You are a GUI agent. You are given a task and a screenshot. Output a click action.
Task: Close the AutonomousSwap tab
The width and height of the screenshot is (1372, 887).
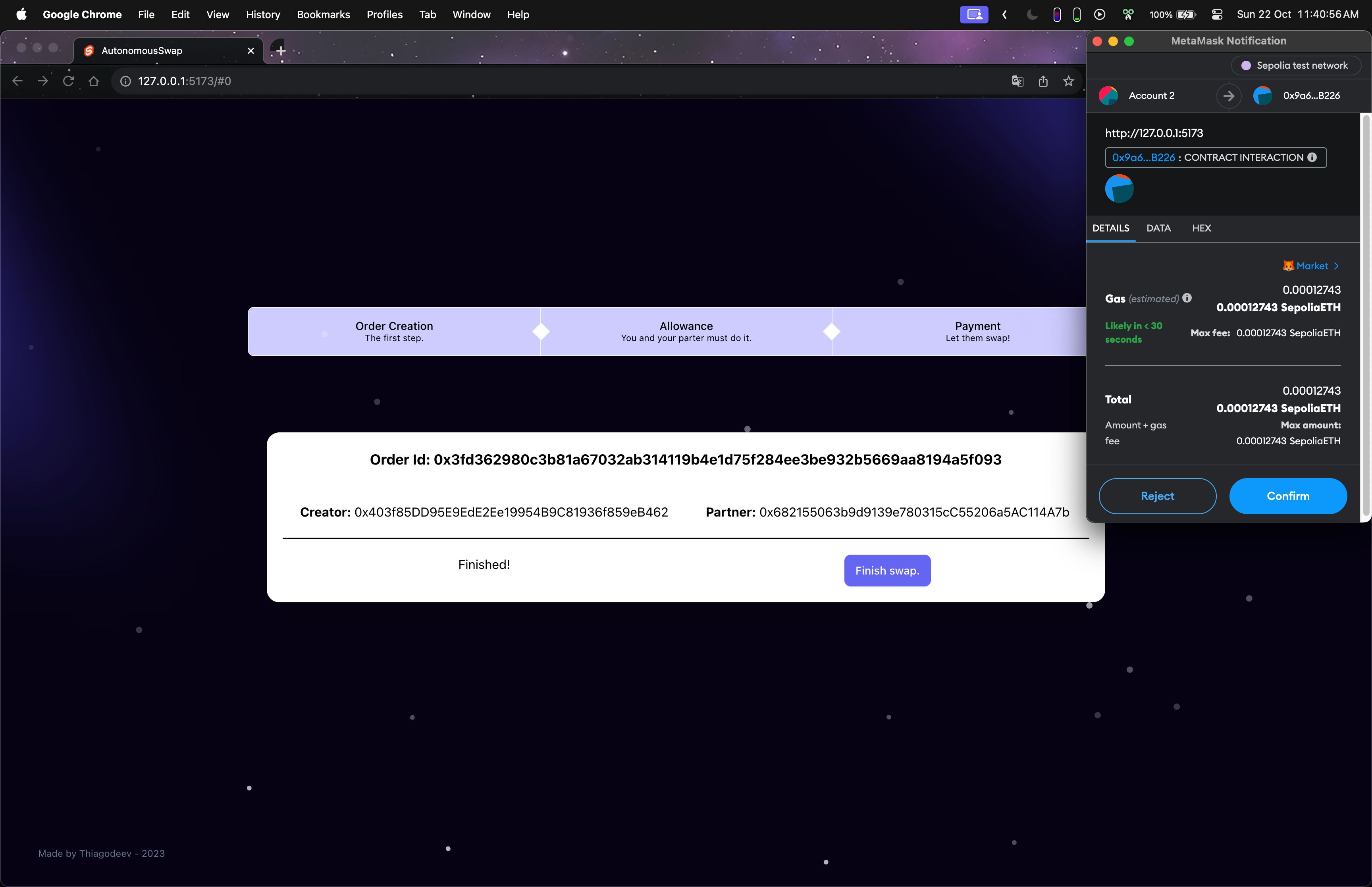(251, 51)
